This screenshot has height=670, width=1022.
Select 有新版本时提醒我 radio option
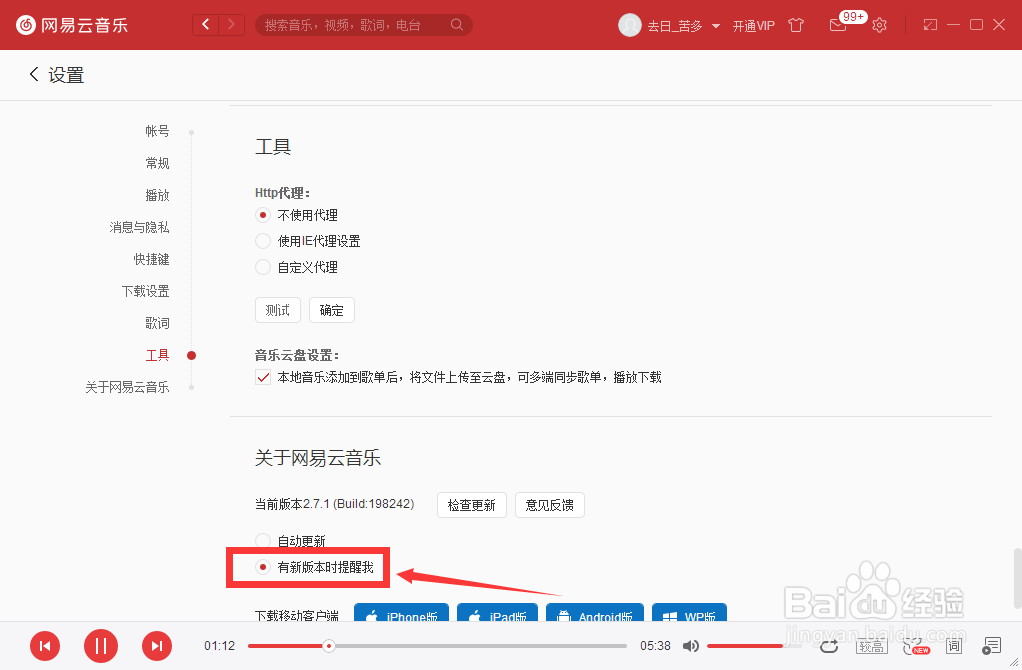(x=263, y=567)
